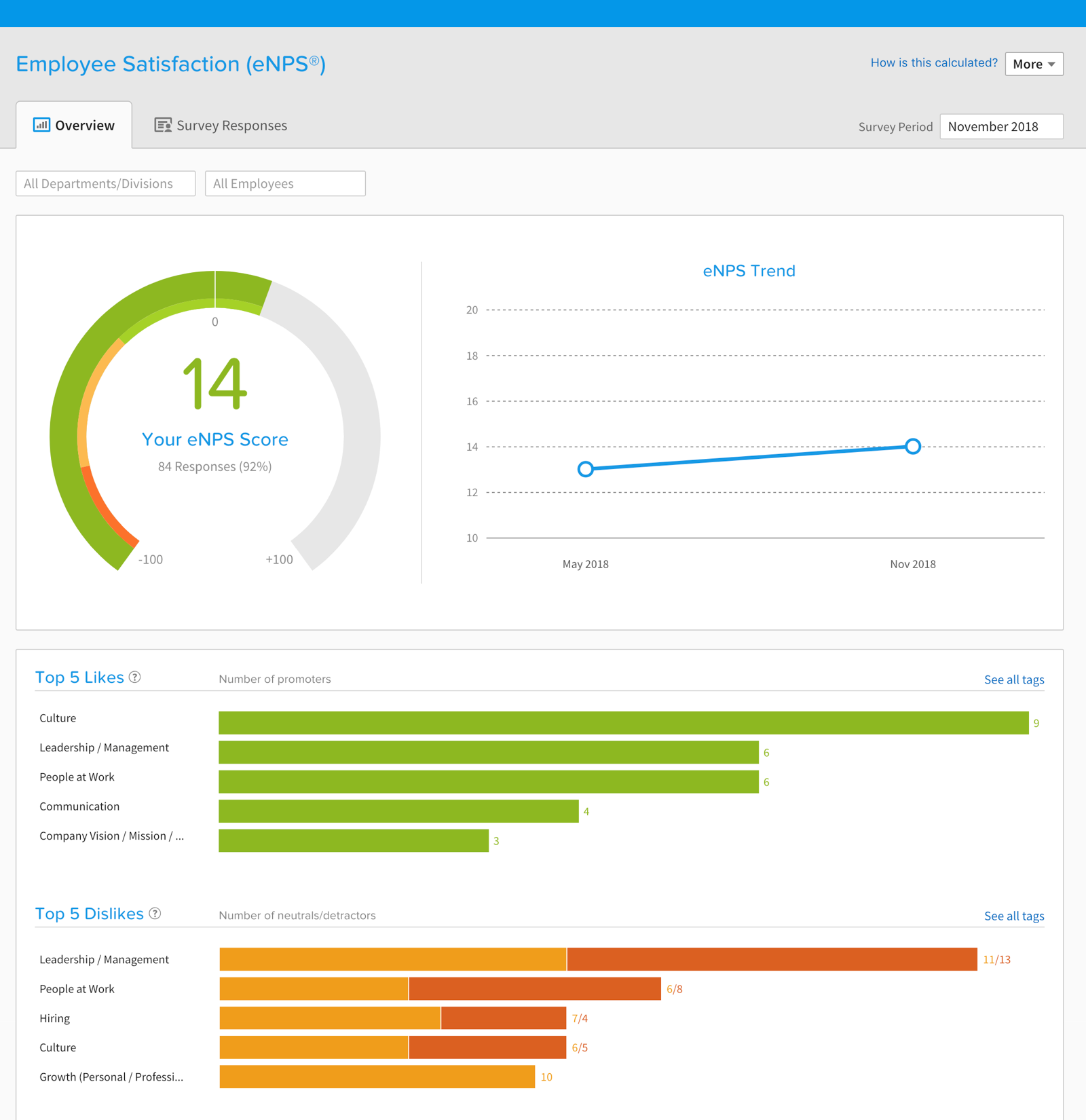
Task: Click detractor segment of People at Work dislikes
Action: pyautogui.click(x=535, y=988)
